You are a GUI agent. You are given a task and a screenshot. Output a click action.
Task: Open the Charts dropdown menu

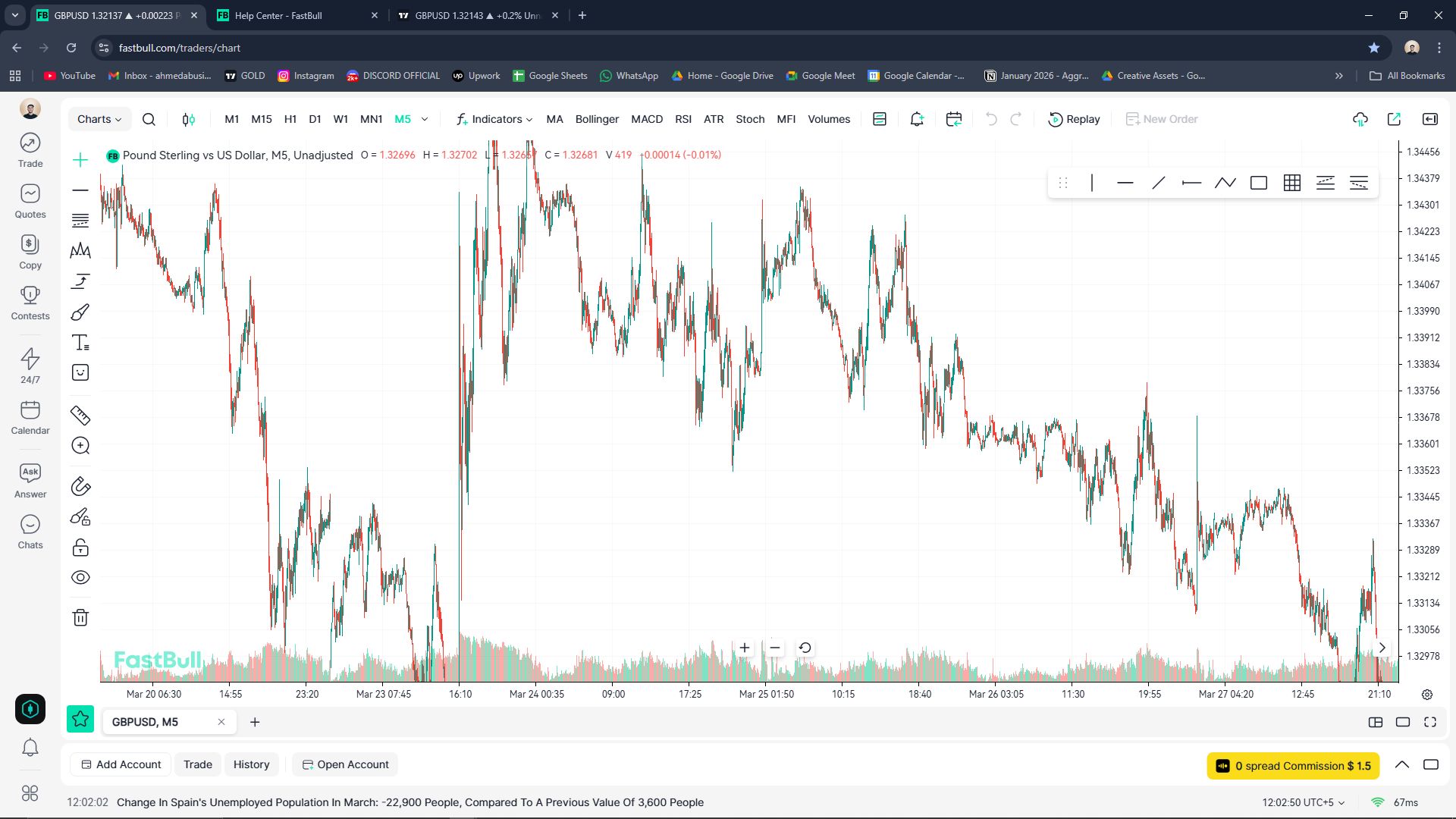[x=99, y=119]
